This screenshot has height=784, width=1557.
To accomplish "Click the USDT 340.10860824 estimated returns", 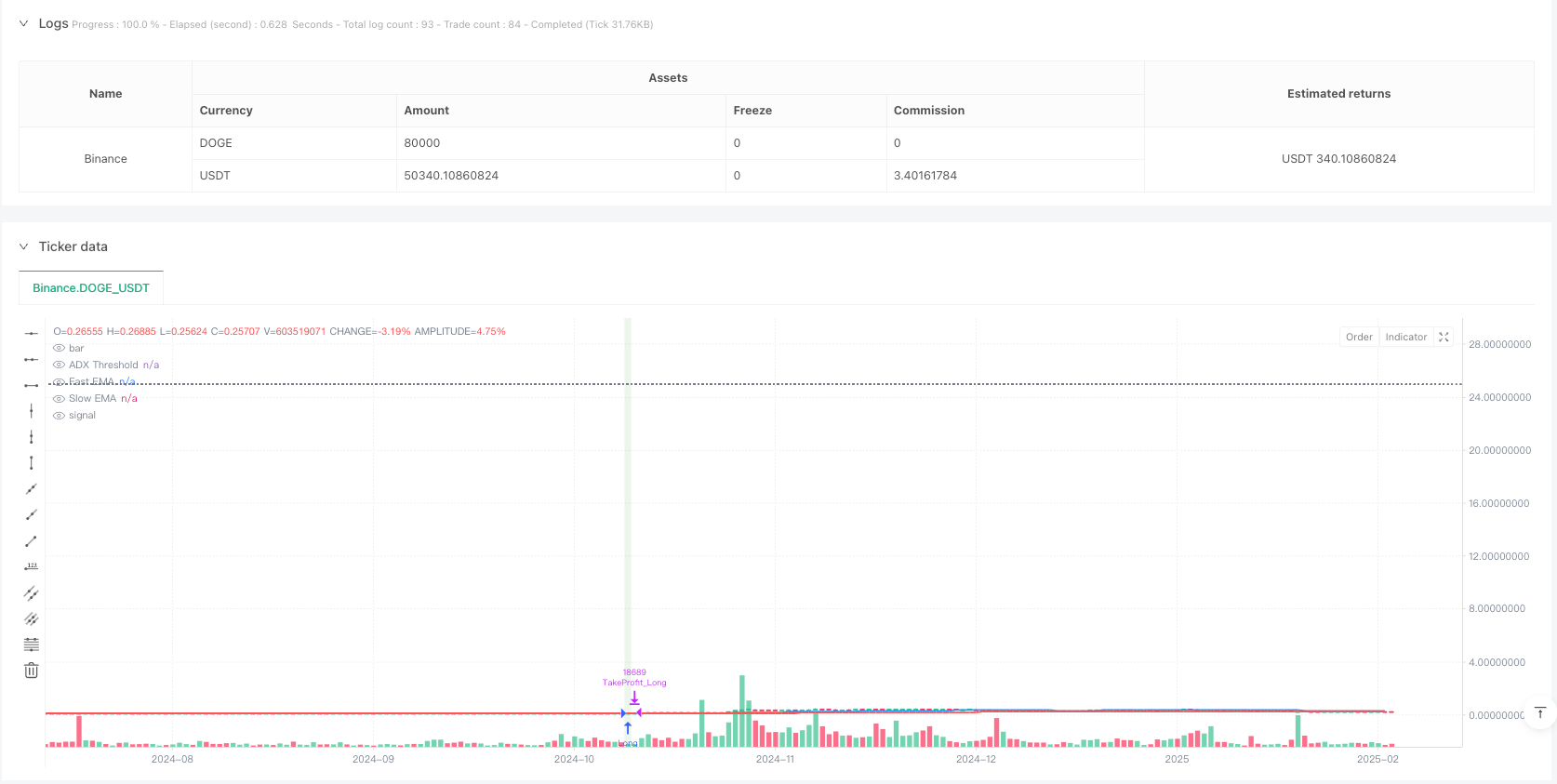I will coord(1338,159).
